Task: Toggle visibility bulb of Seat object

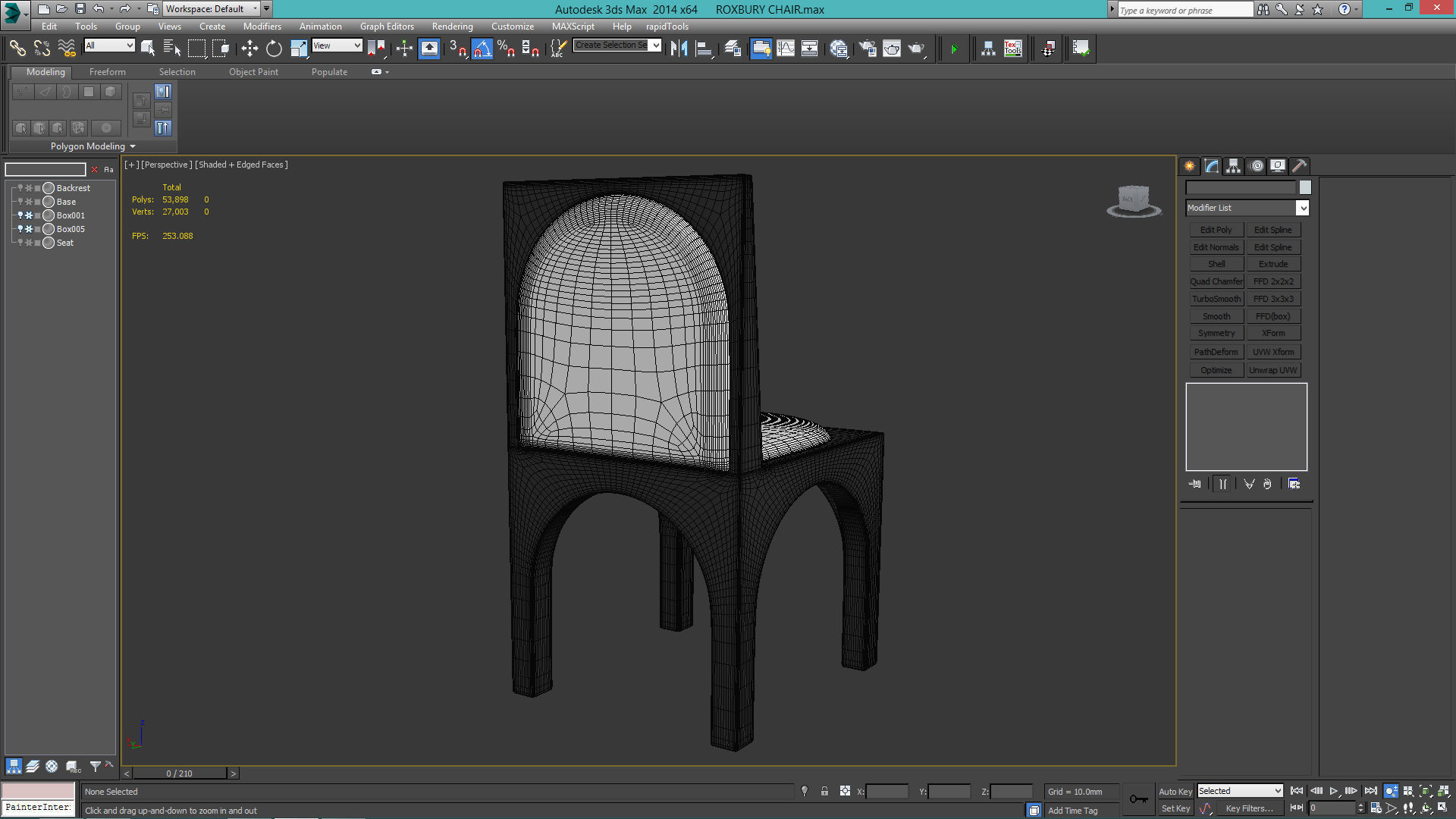Action: pyautogui.click(x=20, y=243)
